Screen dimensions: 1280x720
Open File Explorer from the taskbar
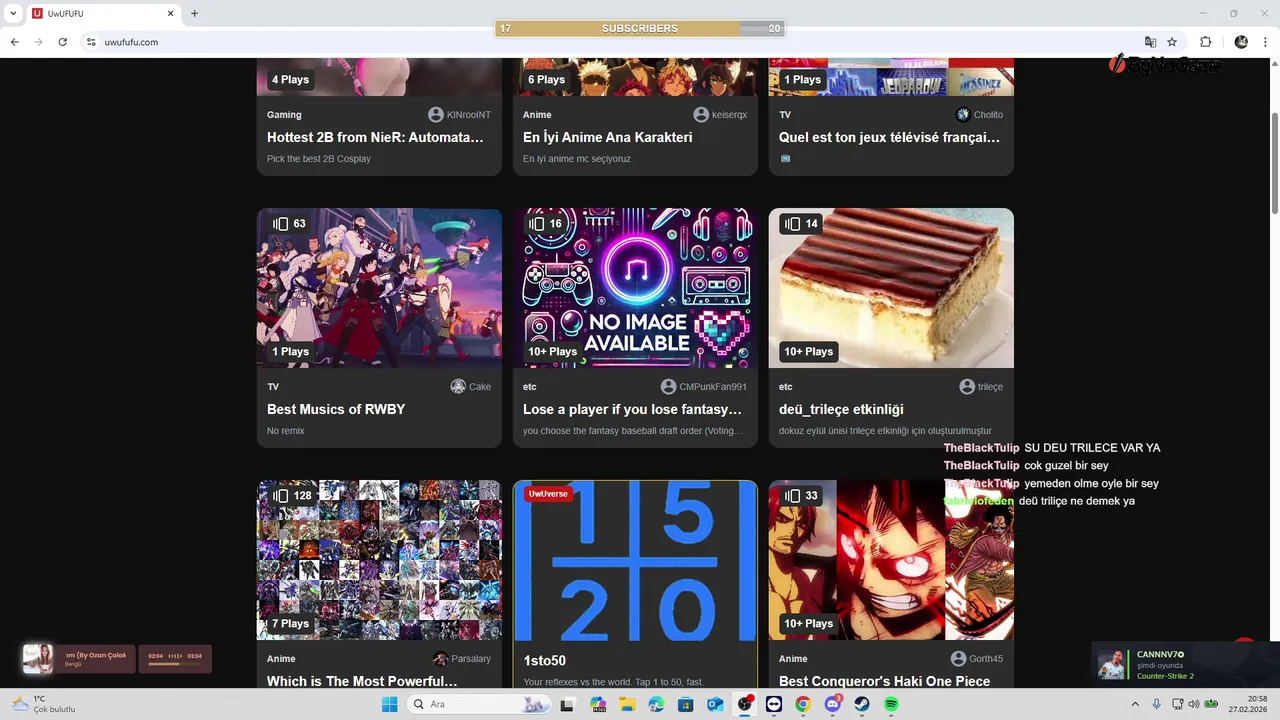pyautogui.click(x=627, y=704)
